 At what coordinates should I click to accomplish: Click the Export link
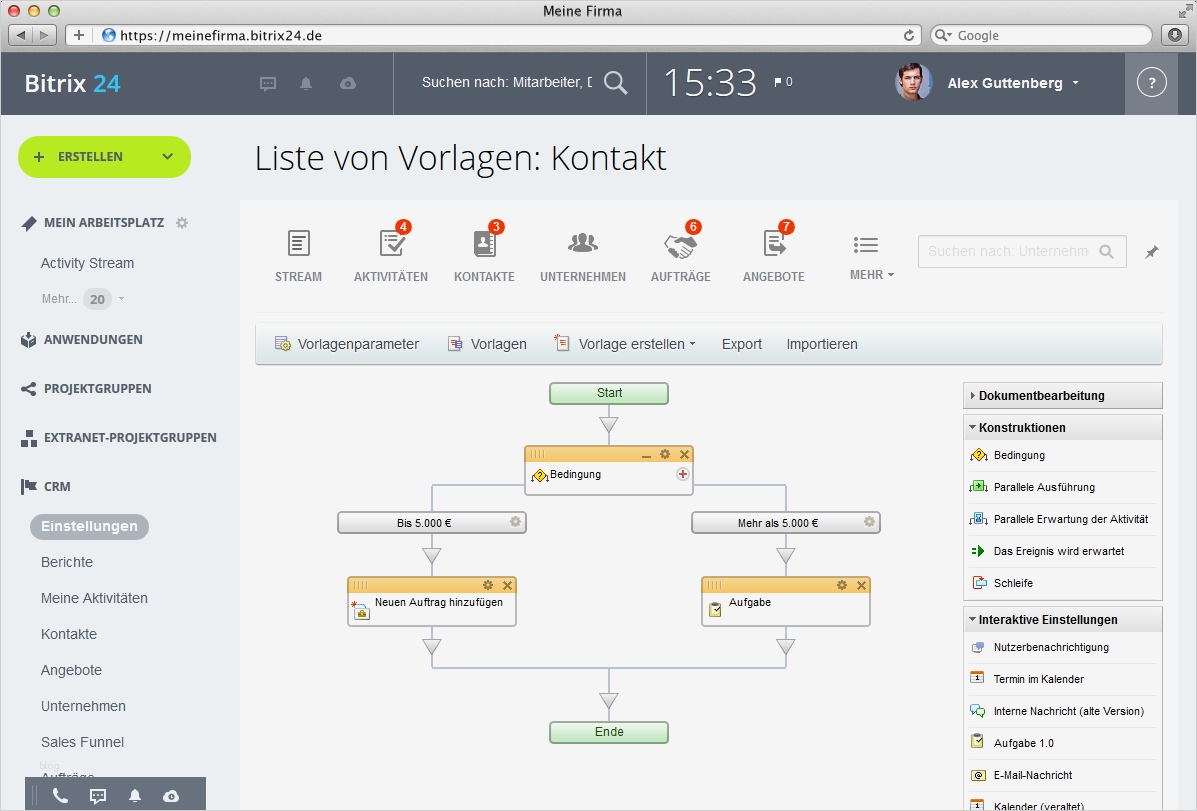pos(741,343)
